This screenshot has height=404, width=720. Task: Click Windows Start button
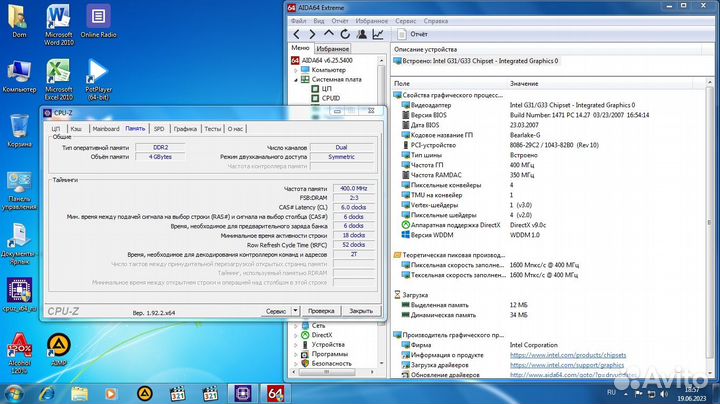pyautogui.click(x=13, y=394)
